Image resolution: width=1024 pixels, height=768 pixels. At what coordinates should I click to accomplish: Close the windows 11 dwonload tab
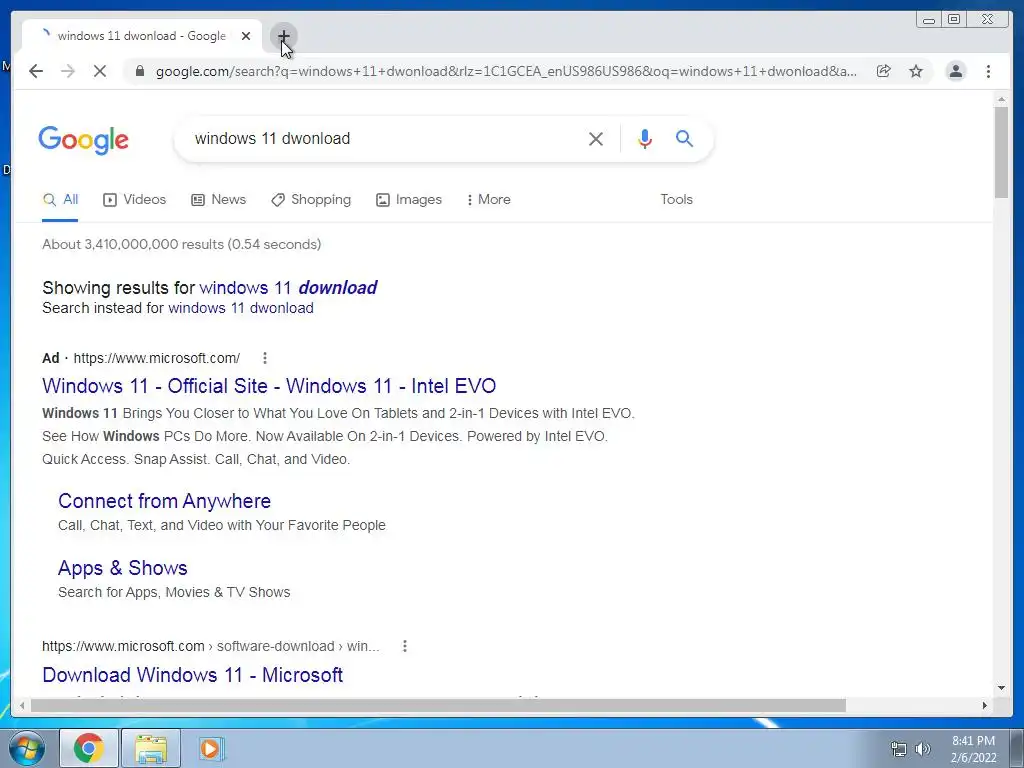tap(246, 36)
